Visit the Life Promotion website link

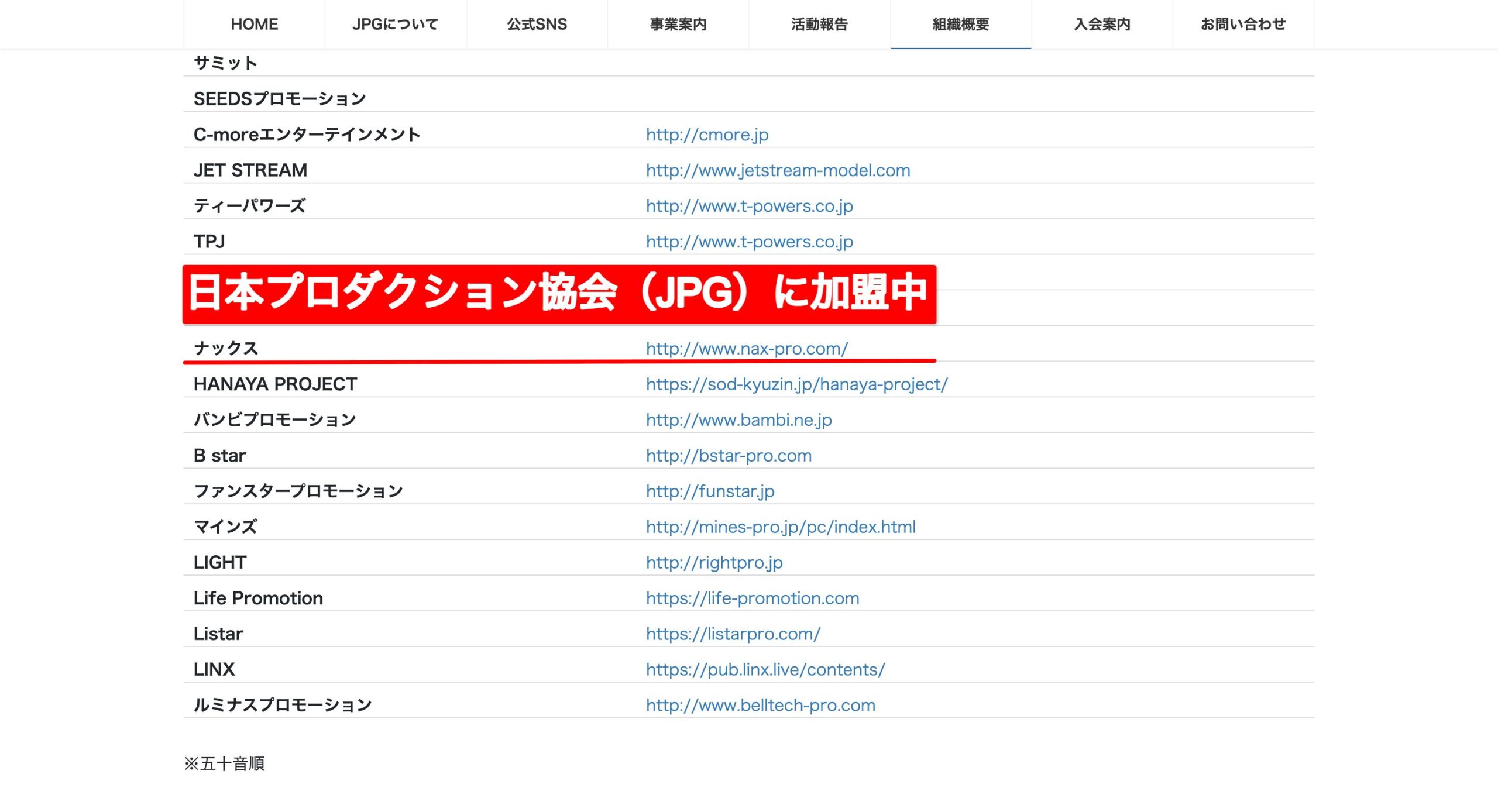tap(752, 598)
